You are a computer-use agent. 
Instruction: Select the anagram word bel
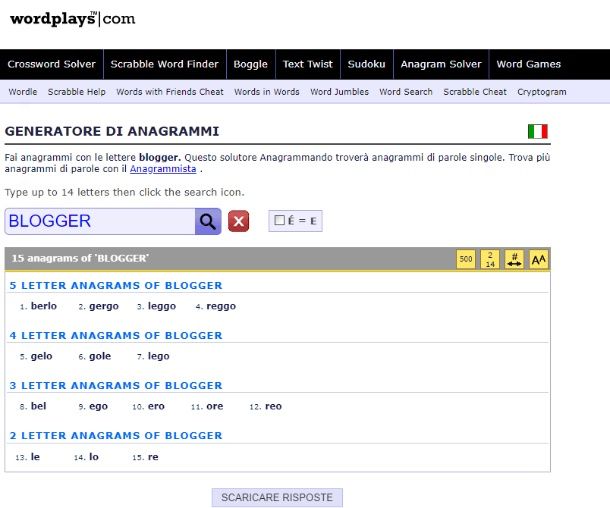(x=39, y=406)
